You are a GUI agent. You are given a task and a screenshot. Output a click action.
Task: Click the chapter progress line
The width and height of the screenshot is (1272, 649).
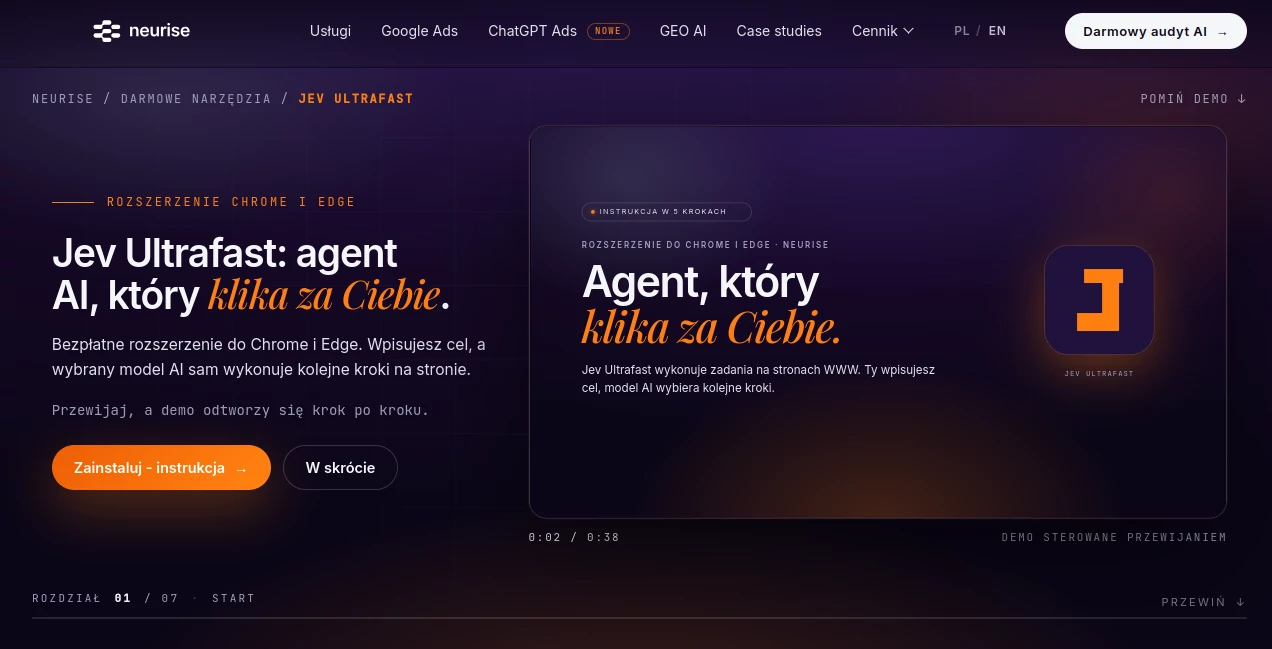tap(639, 618)
